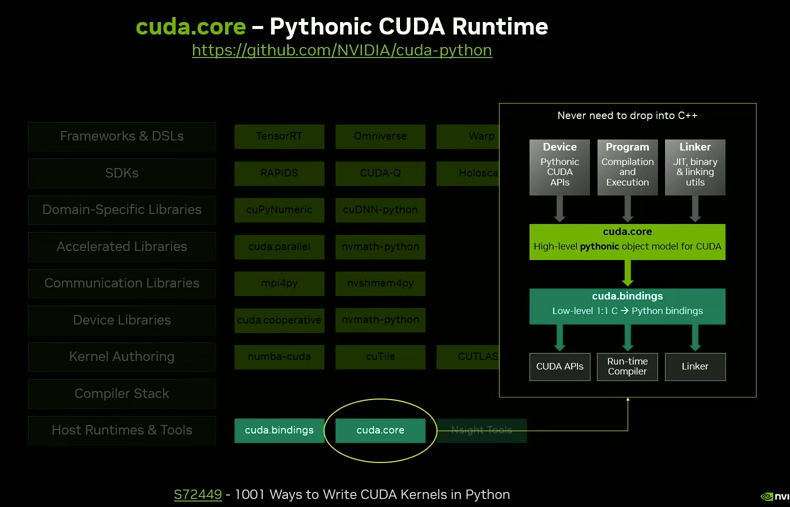This screenshot has height=507, width=790.
Task: Click the Program Compilation and Execution block
Action: [627, 167]
